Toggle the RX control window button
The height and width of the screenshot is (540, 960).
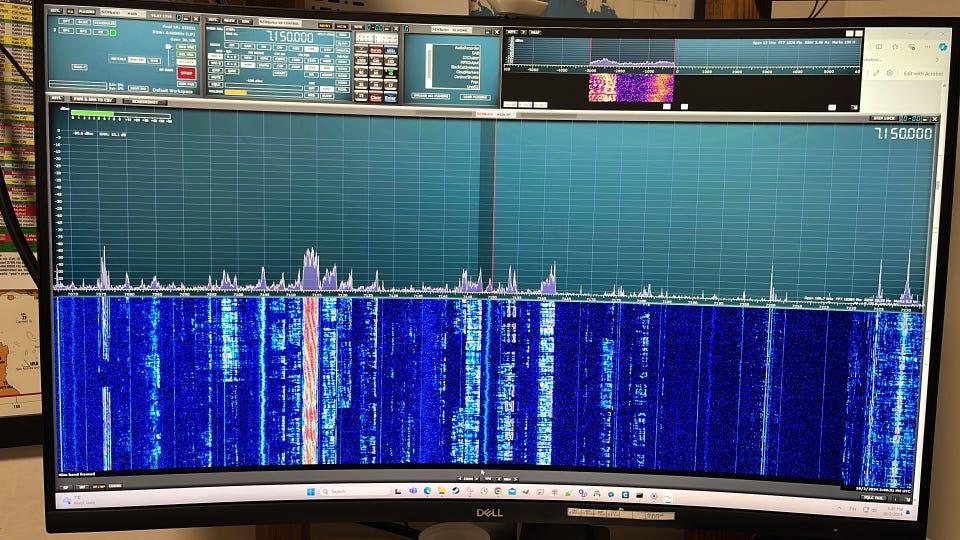pyautogui.click(x=100, y=32)
